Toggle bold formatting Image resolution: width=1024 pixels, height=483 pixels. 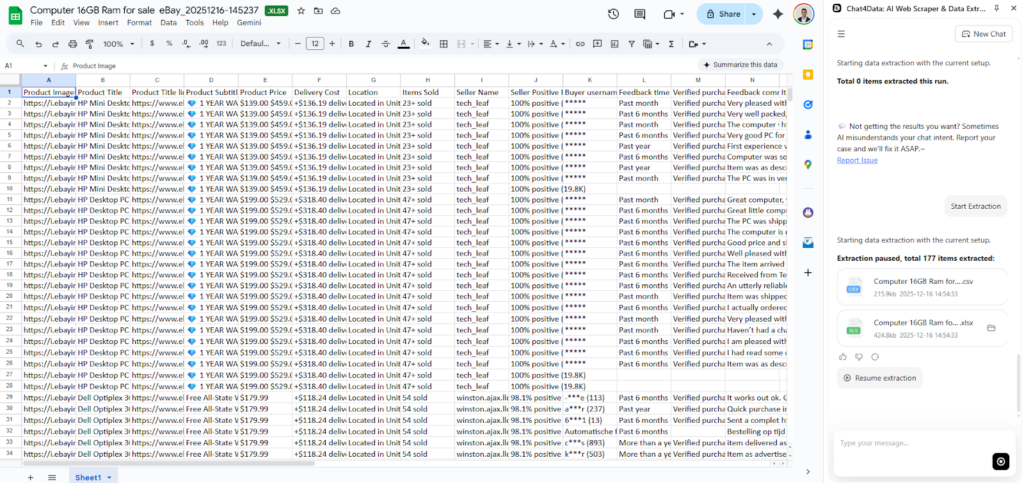tap(351, 44)
